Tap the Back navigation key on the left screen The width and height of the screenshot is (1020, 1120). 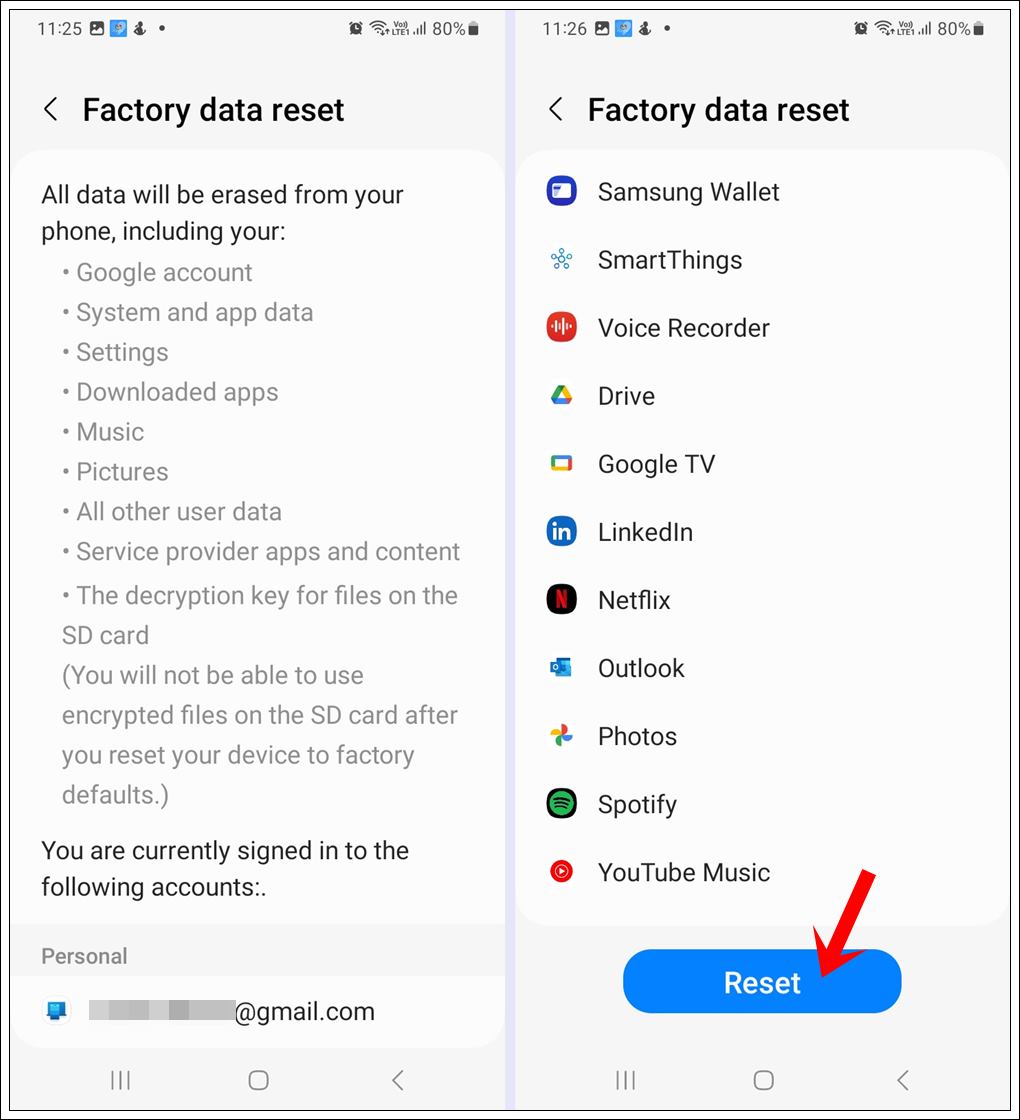398,1080
